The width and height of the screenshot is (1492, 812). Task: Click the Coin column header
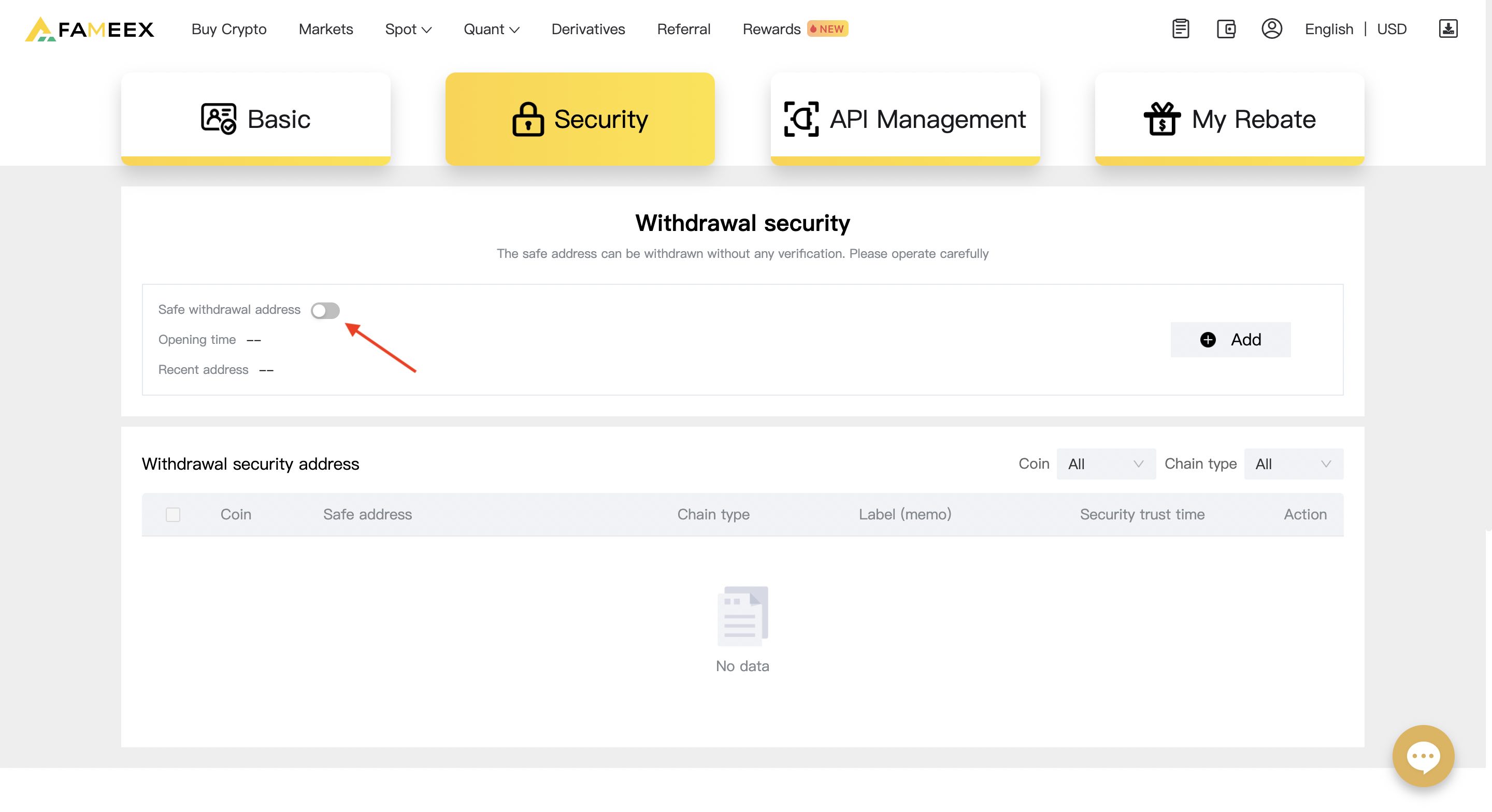(236, 514)
